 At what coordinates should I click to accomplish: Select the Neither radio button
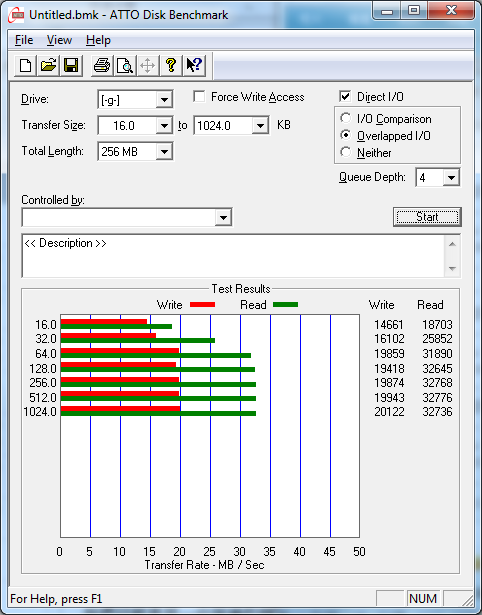[x=346, y=152]
